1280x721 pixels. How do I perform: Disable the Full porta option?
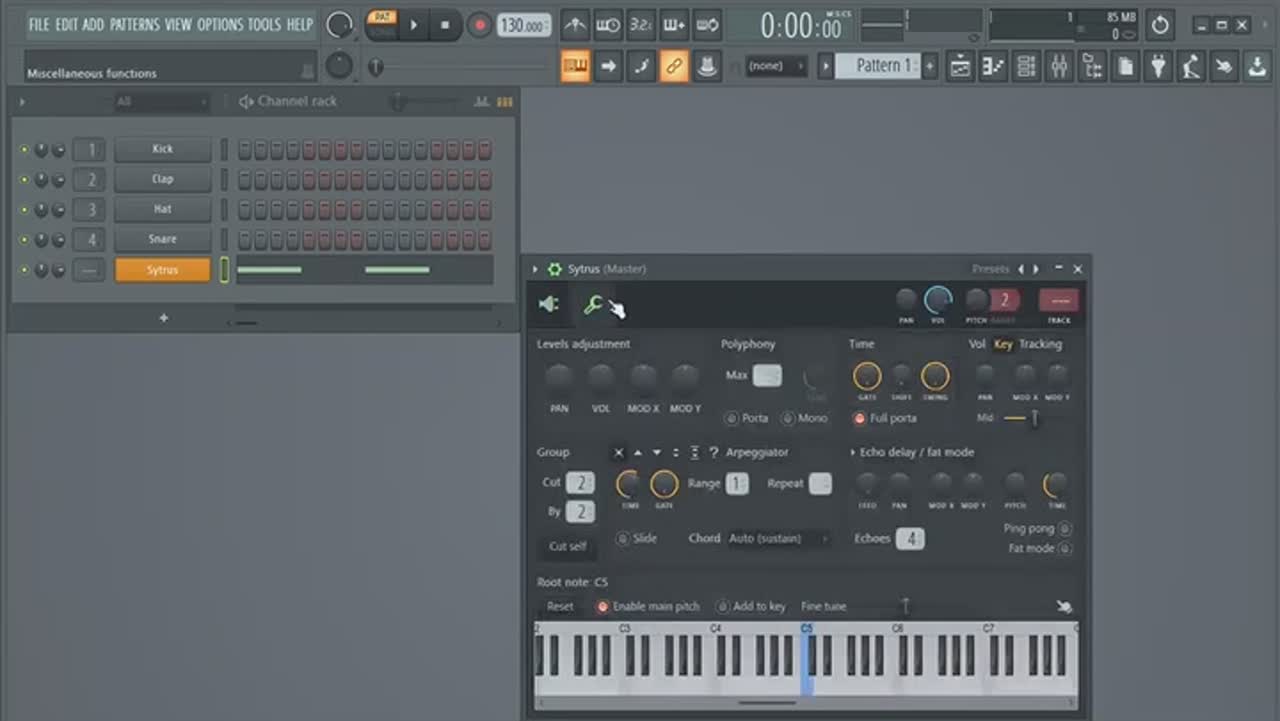click(859, 418)
